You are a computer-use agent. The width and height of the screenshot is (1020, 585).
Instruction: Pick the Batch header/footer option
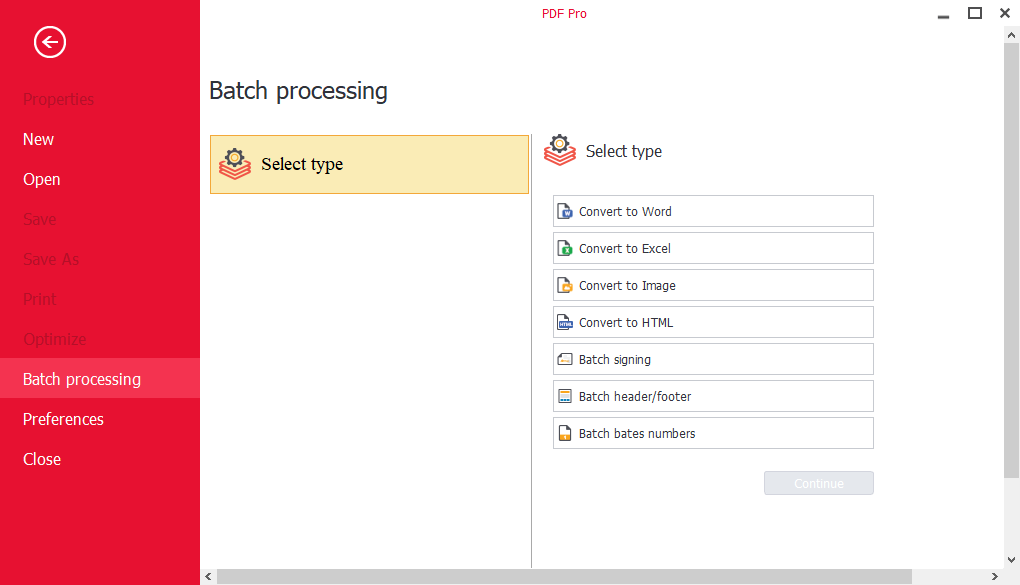[713, 396]
